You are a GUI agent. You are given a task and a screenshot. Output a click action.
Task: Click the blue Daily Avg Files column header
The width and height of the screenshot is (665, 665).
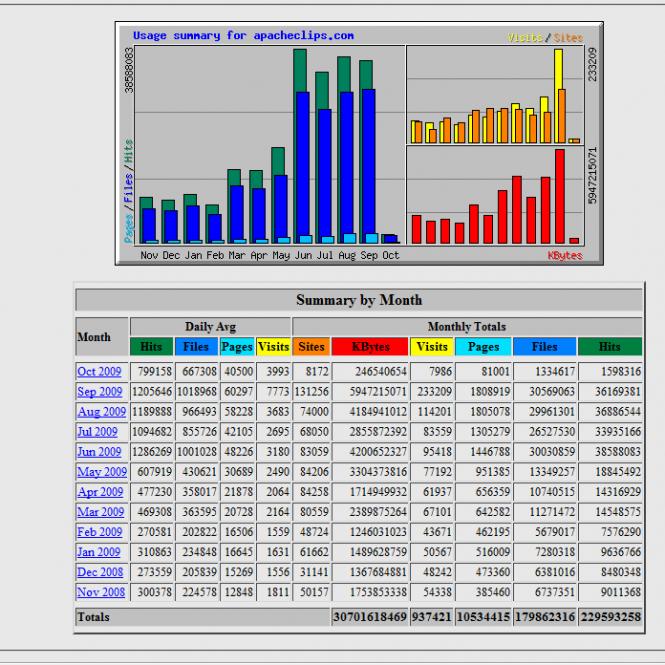coord(196,346)
